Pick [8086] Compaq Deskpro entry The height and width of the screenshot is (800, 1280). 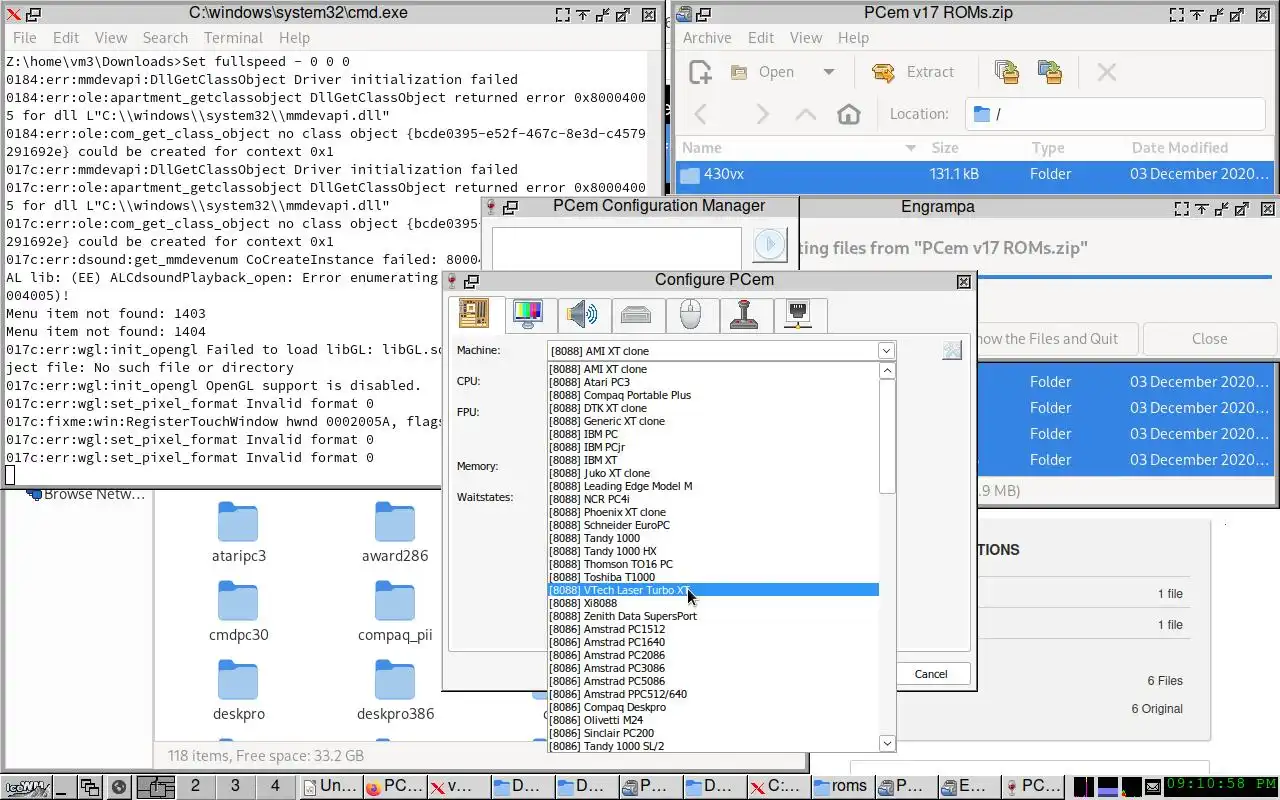(713, 707)
